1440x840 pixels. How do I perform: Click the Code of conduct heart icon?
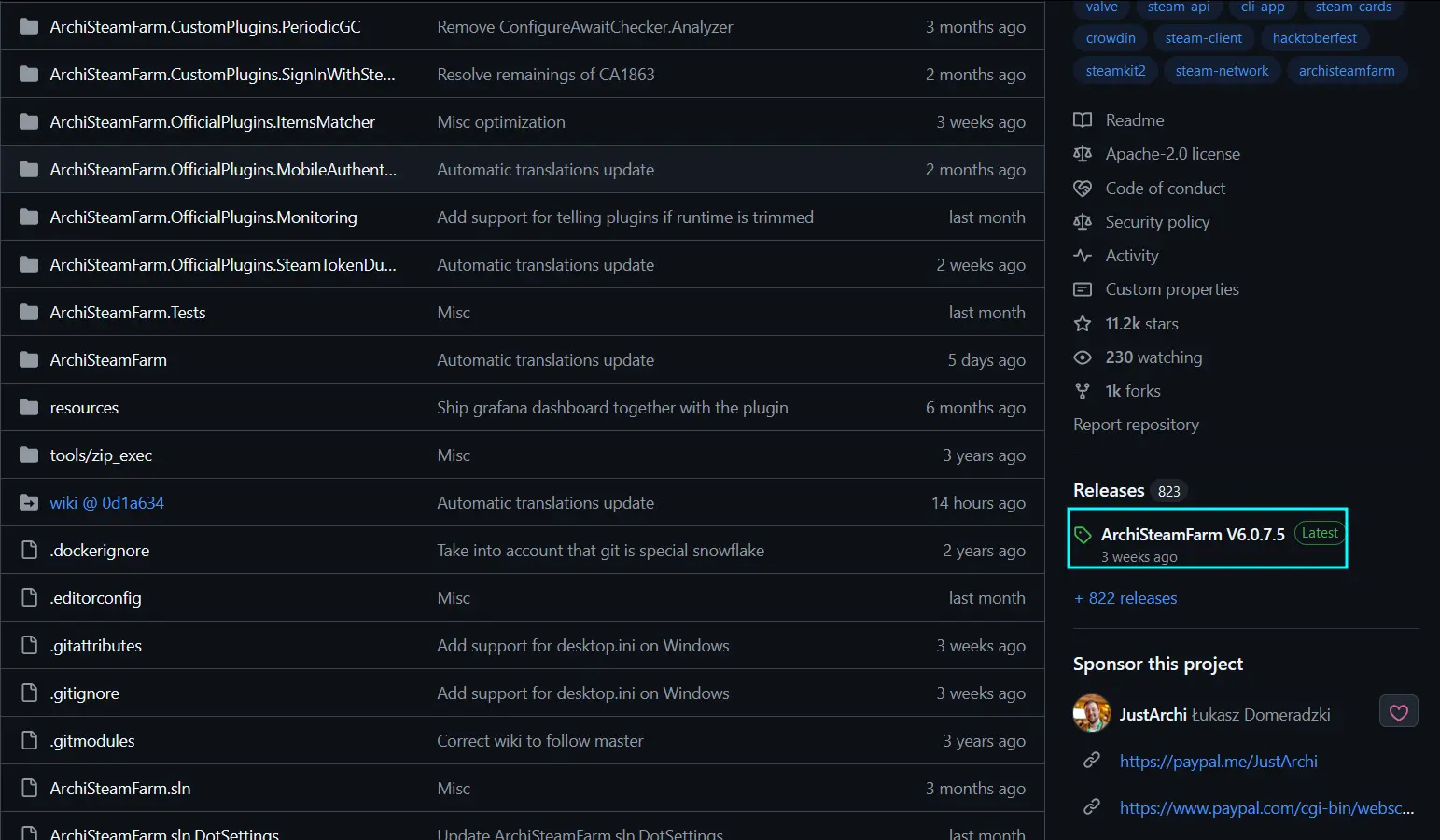(1083, 189)
